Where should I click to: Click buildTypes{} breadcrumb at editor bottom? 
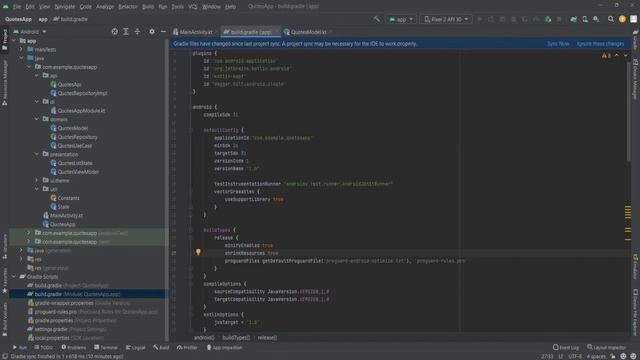coord(236,338)
